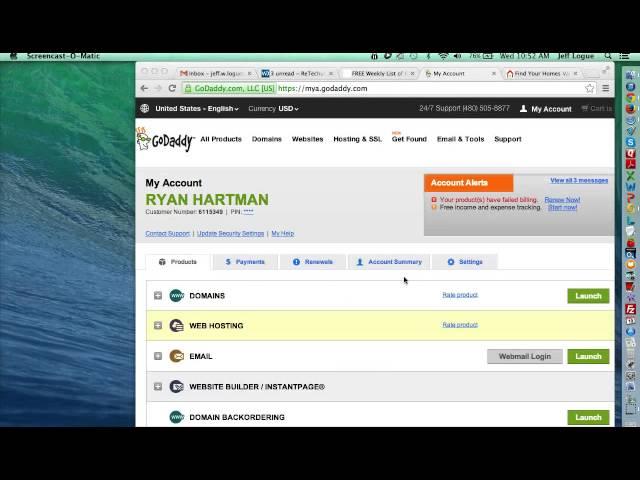This screenshot has height=480, width=640.
Task: Open Excel from the dock
Action: pos(631,176)
